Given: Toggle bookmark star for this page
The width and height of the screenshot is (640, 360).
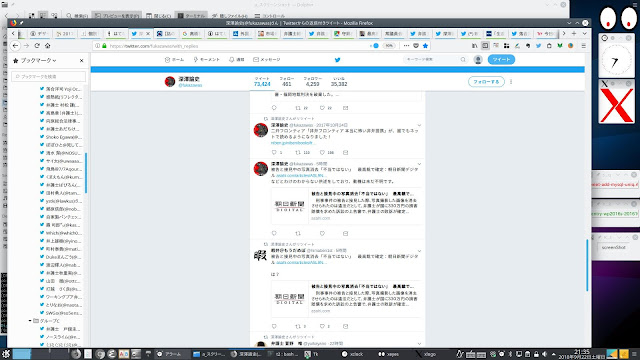Looking at the screenshot, I should coord(425,46).
